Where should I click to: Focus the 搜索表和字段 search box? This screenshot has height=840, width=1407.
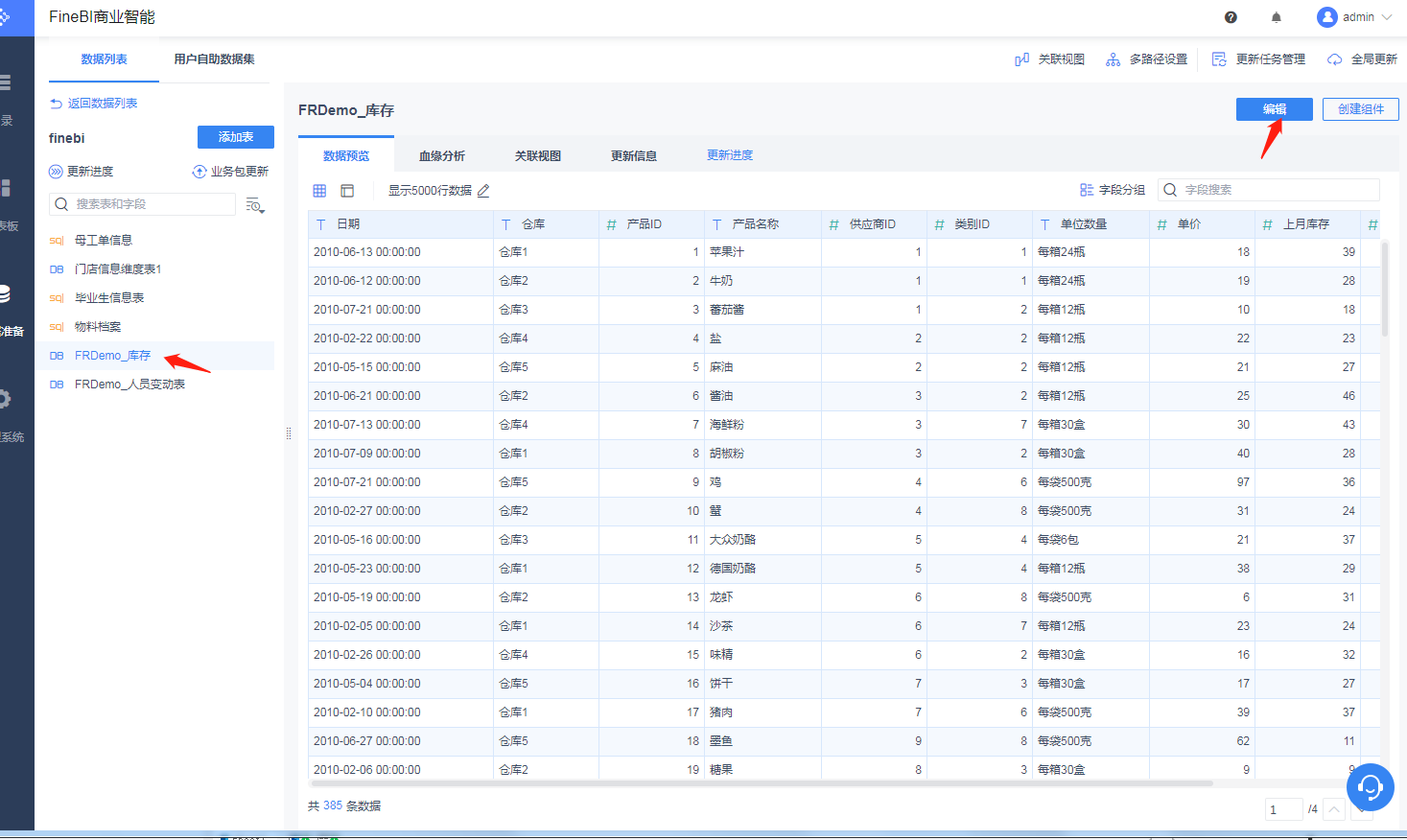(x=142, y=204)
